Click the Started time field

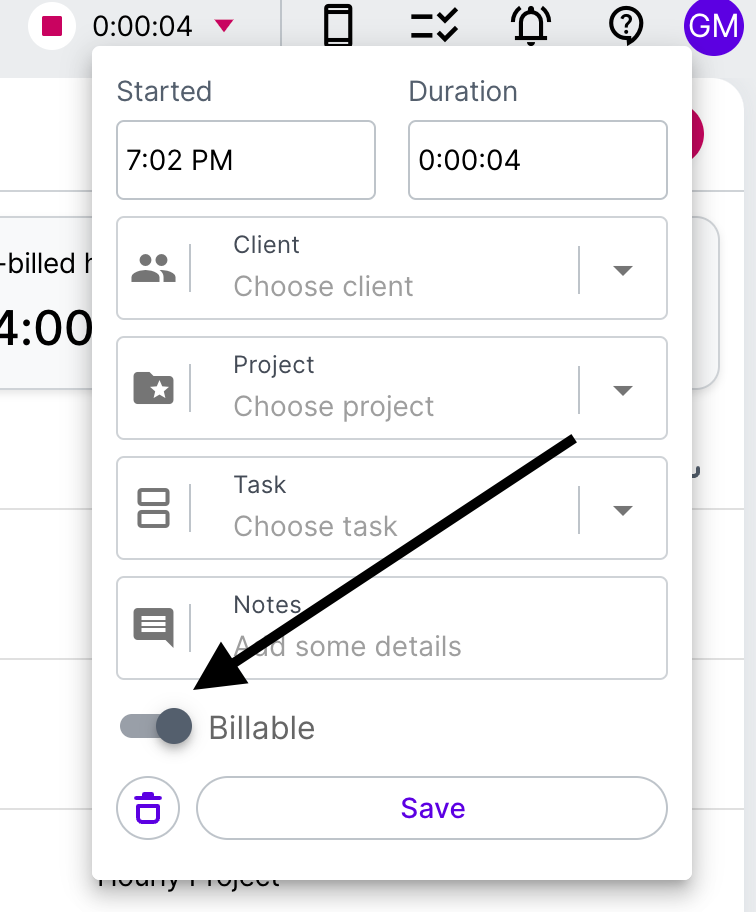click(246, 160)
